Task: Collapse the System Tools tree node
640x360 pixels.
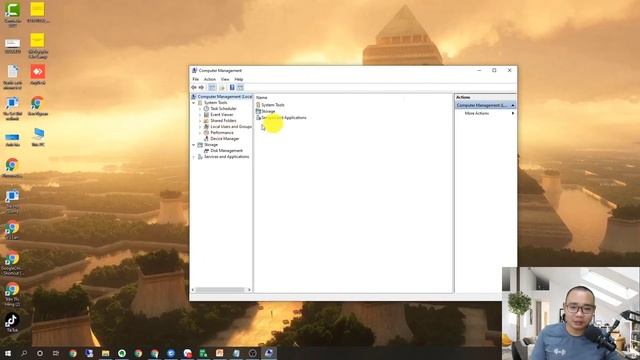Action: [x=193, y=103]
